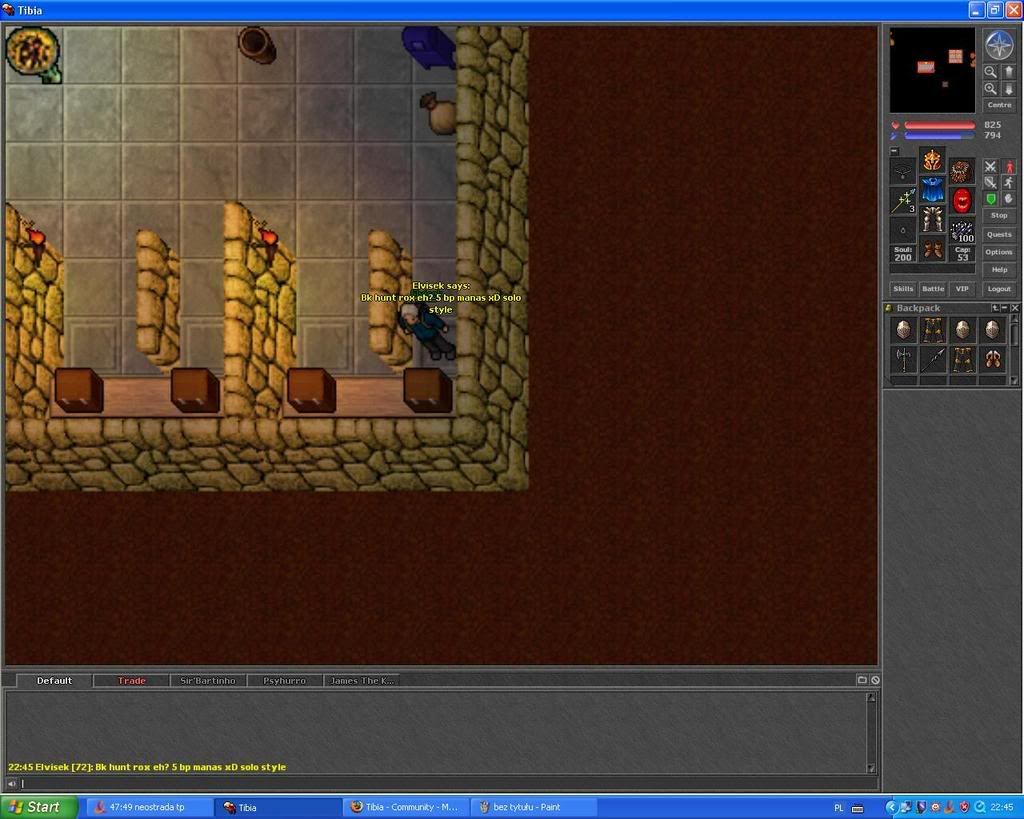
Task: Select defensive fight mode (green shield)
Action: pyautogui.click(x=991, y=199)
